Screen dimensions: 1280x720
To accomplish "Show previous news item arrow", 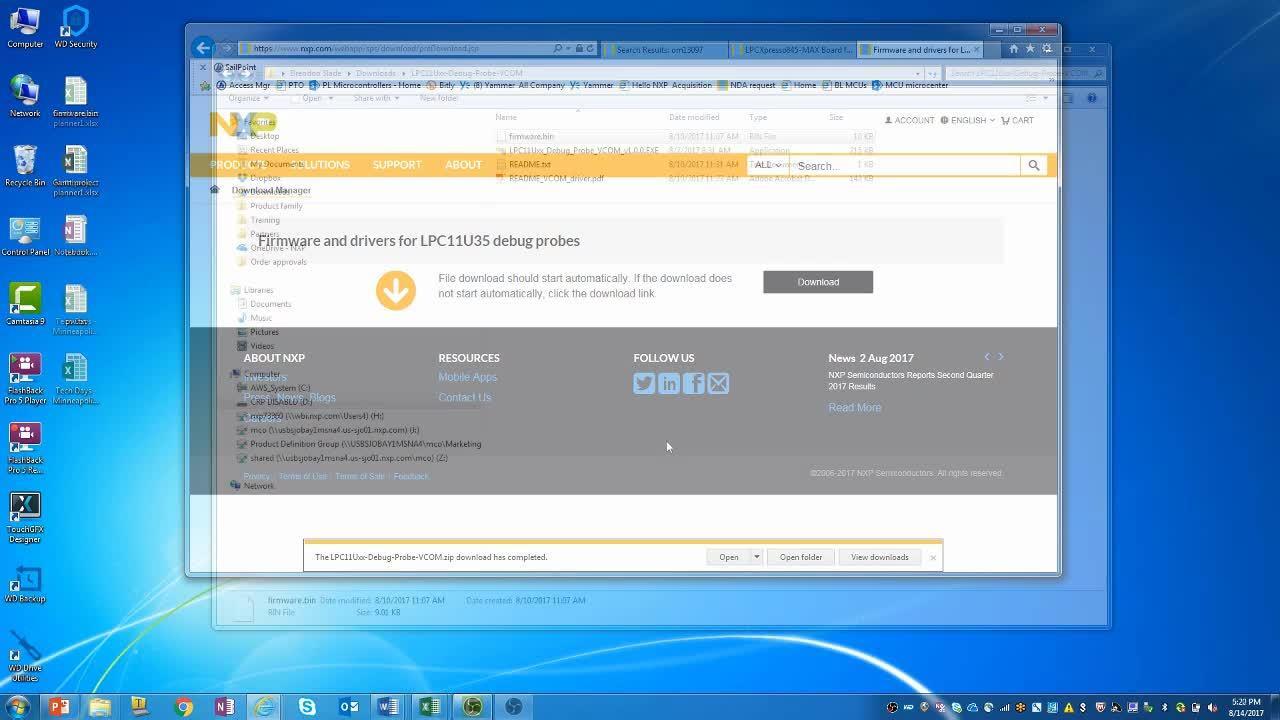I will coord(987,357).
